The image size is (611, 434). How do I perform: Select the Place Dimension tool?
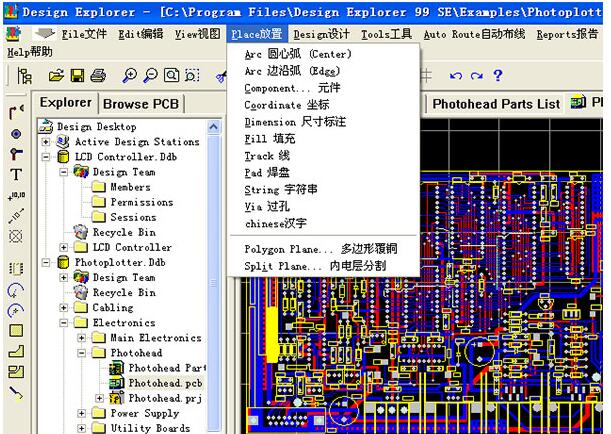[x=16, y=215]
